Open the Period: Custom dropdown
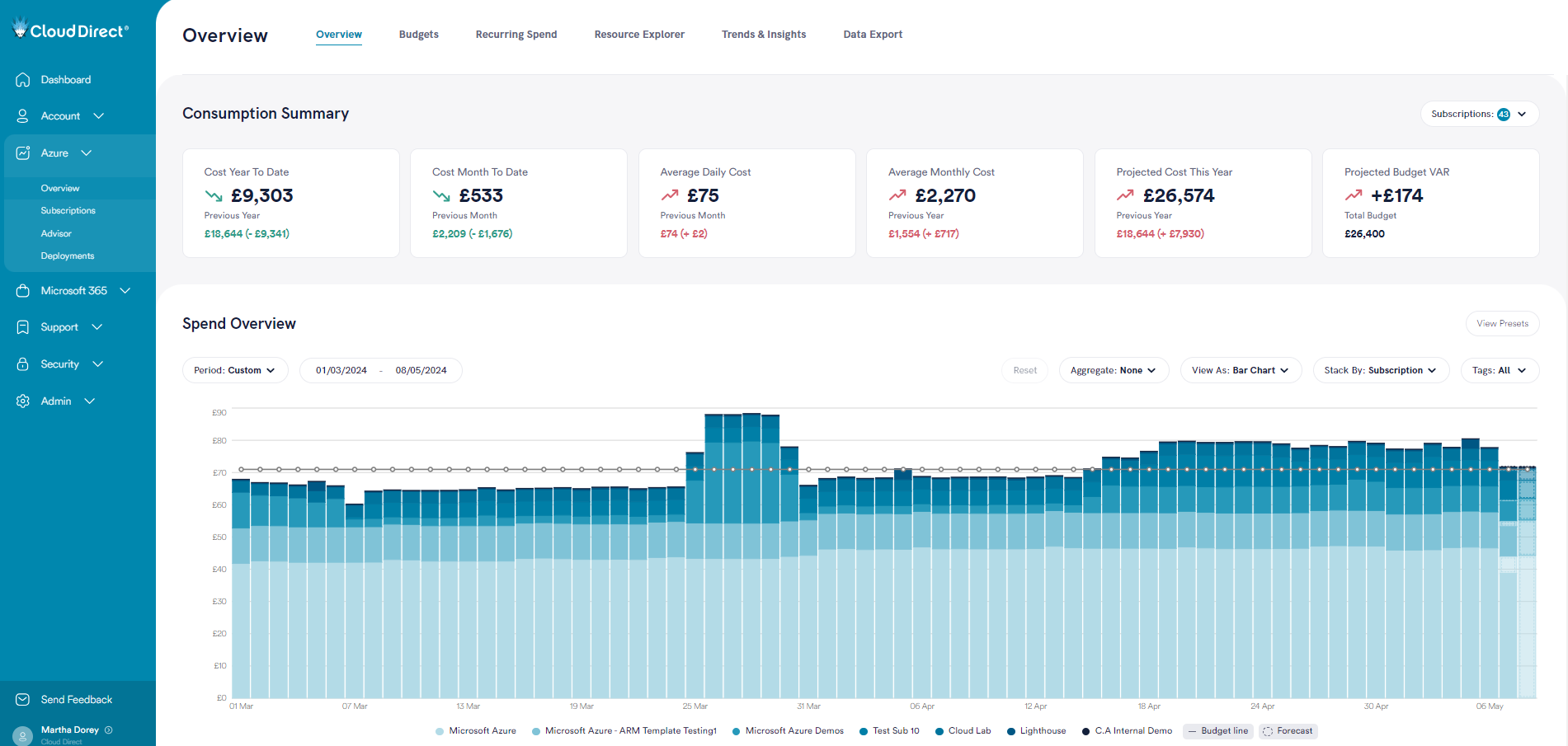Screen dimensions: 1568x746 pyautogui.click(x=235, y=371)
